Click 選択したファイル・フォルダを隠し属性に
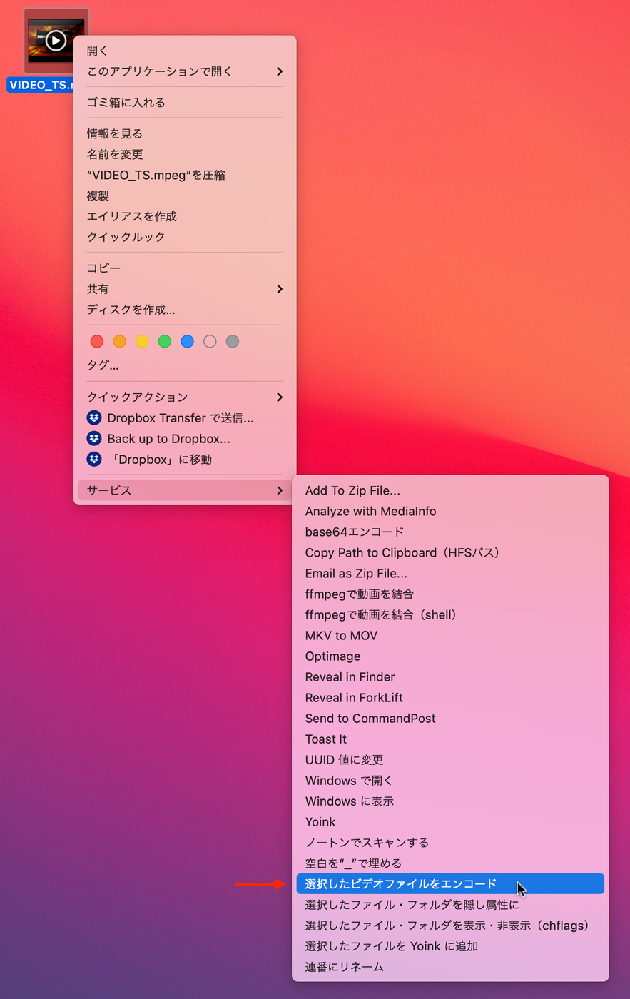The width and height of the screenshot is (630, 999). point(450,905)
